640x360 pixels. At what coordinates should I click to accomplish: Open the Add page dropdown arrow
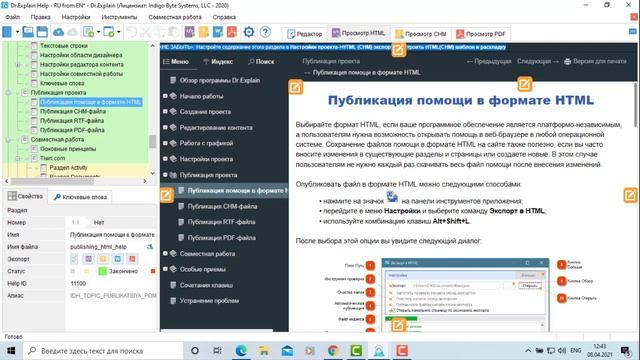[x=119, y=32]
